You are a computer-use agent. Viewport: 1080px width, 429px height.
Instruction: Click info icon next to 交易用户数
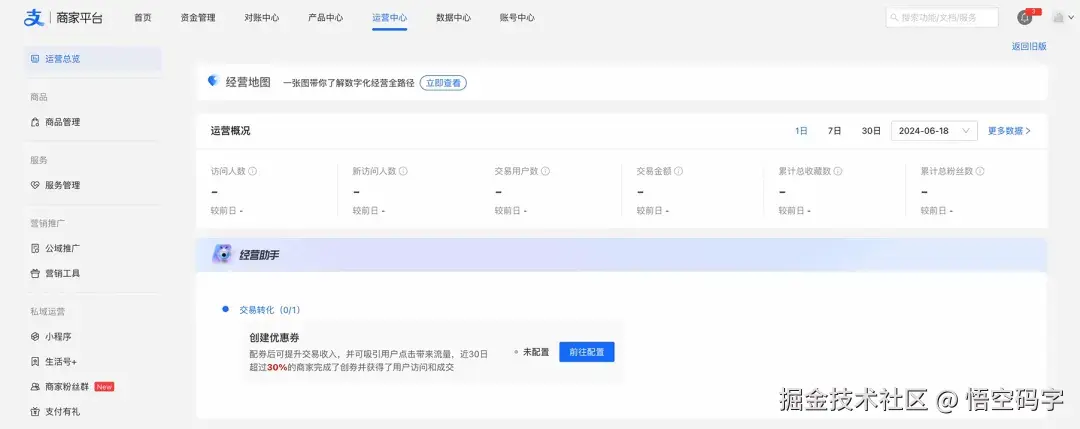[x=546, y=171]
